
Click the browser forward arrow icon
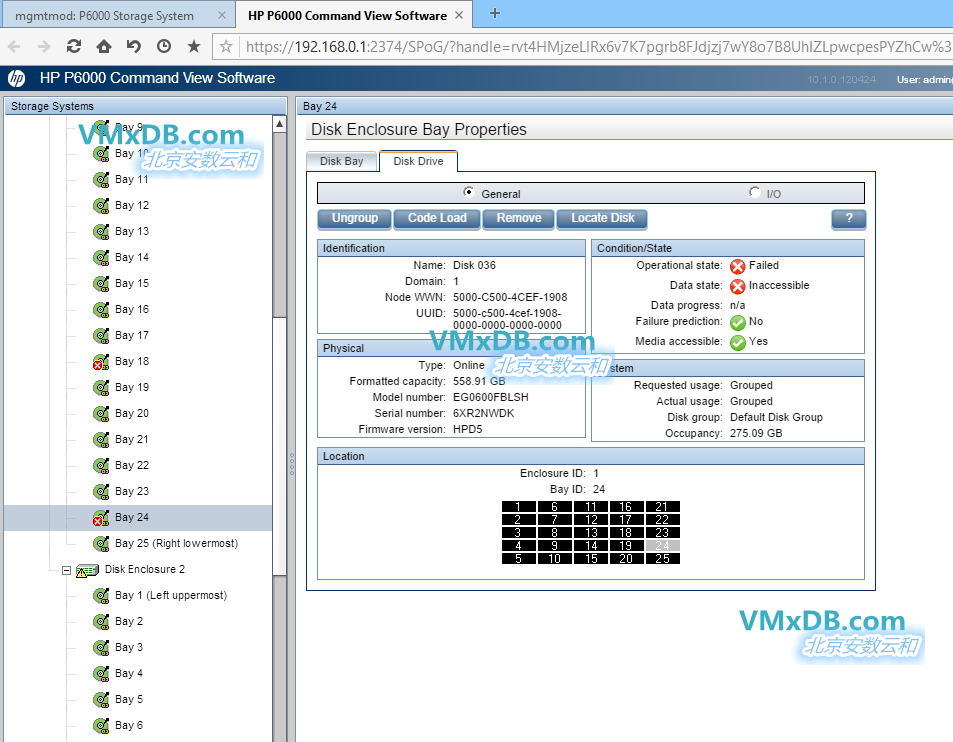click(x=44, y=46)
